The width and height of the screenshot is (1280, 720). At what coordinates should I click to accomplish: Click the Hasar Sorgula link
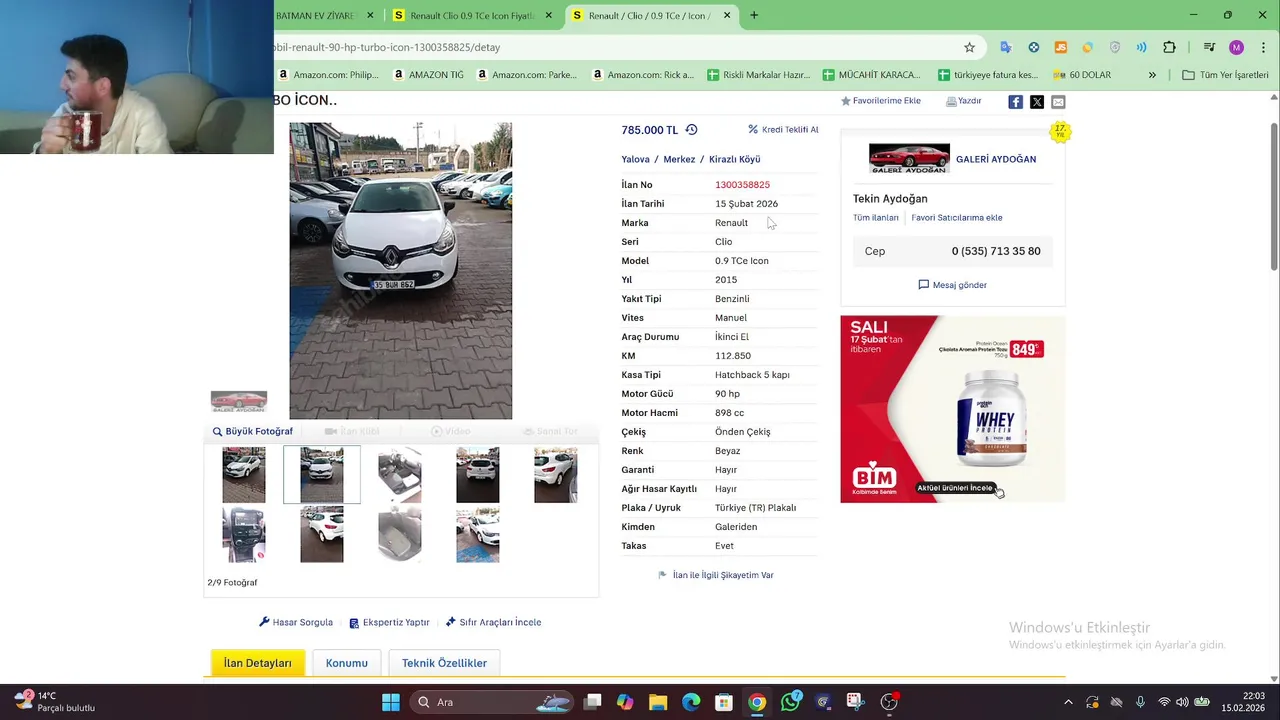pos(296,622)
